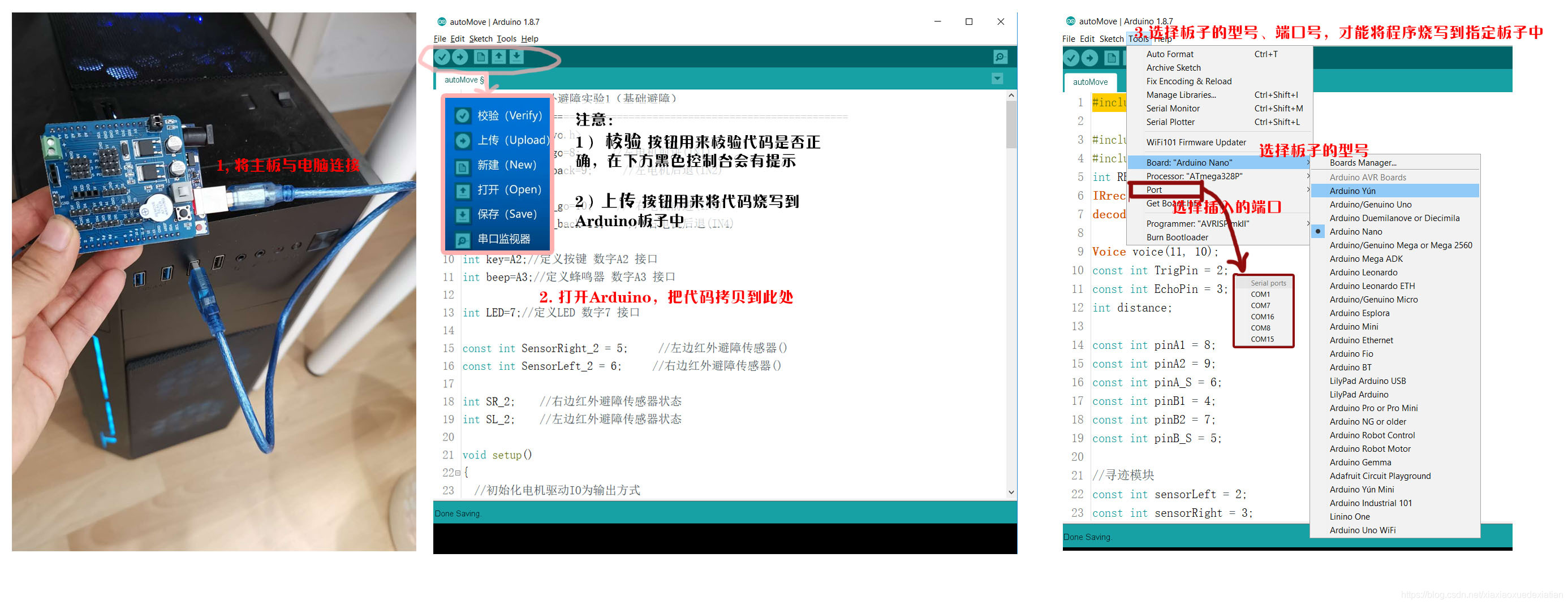
Task: Expand the Processor "ATmega328P" submenu
Action: pyautogui.click(x=1218, y=176)
